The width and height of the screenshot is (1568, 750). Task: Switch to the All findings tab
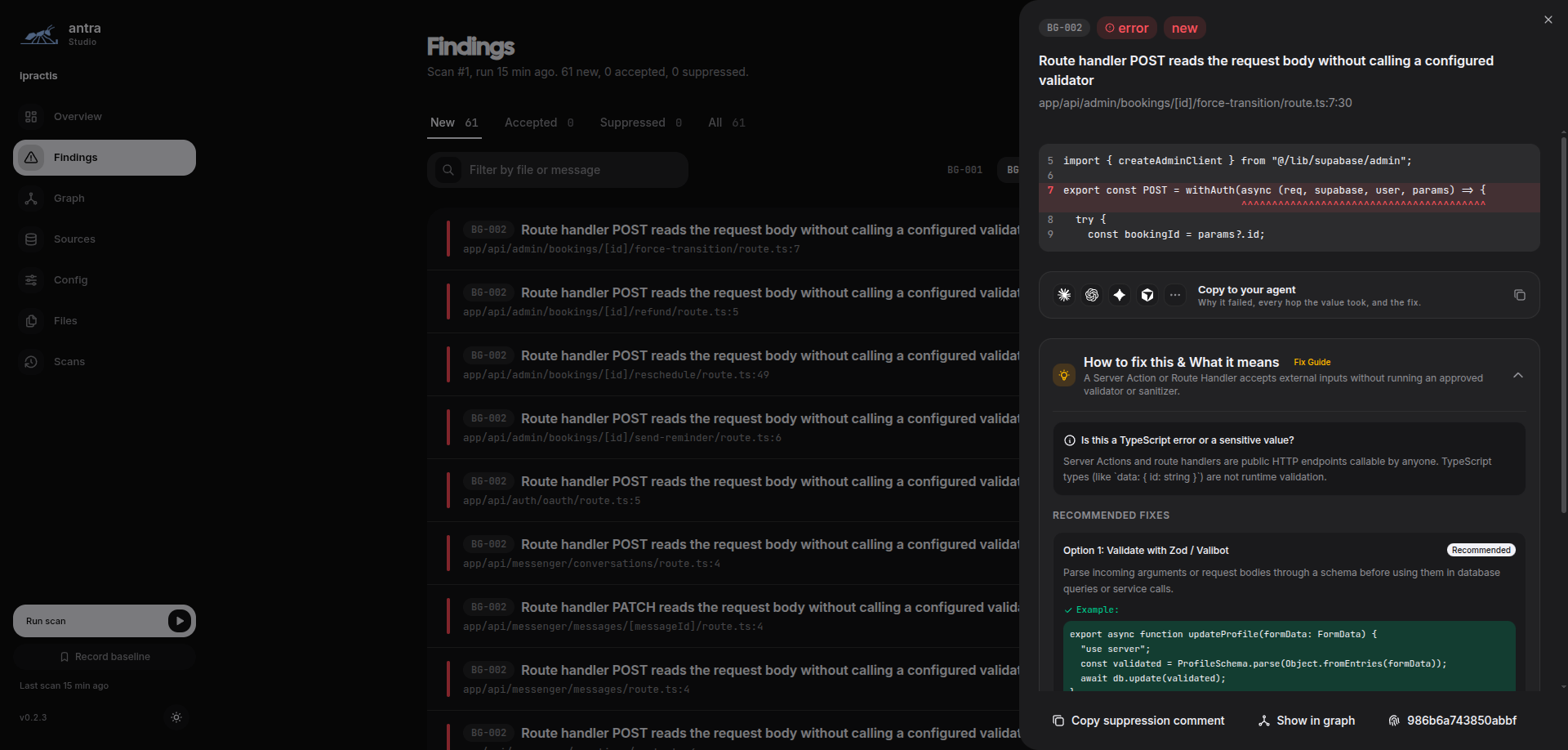point(727,123)
